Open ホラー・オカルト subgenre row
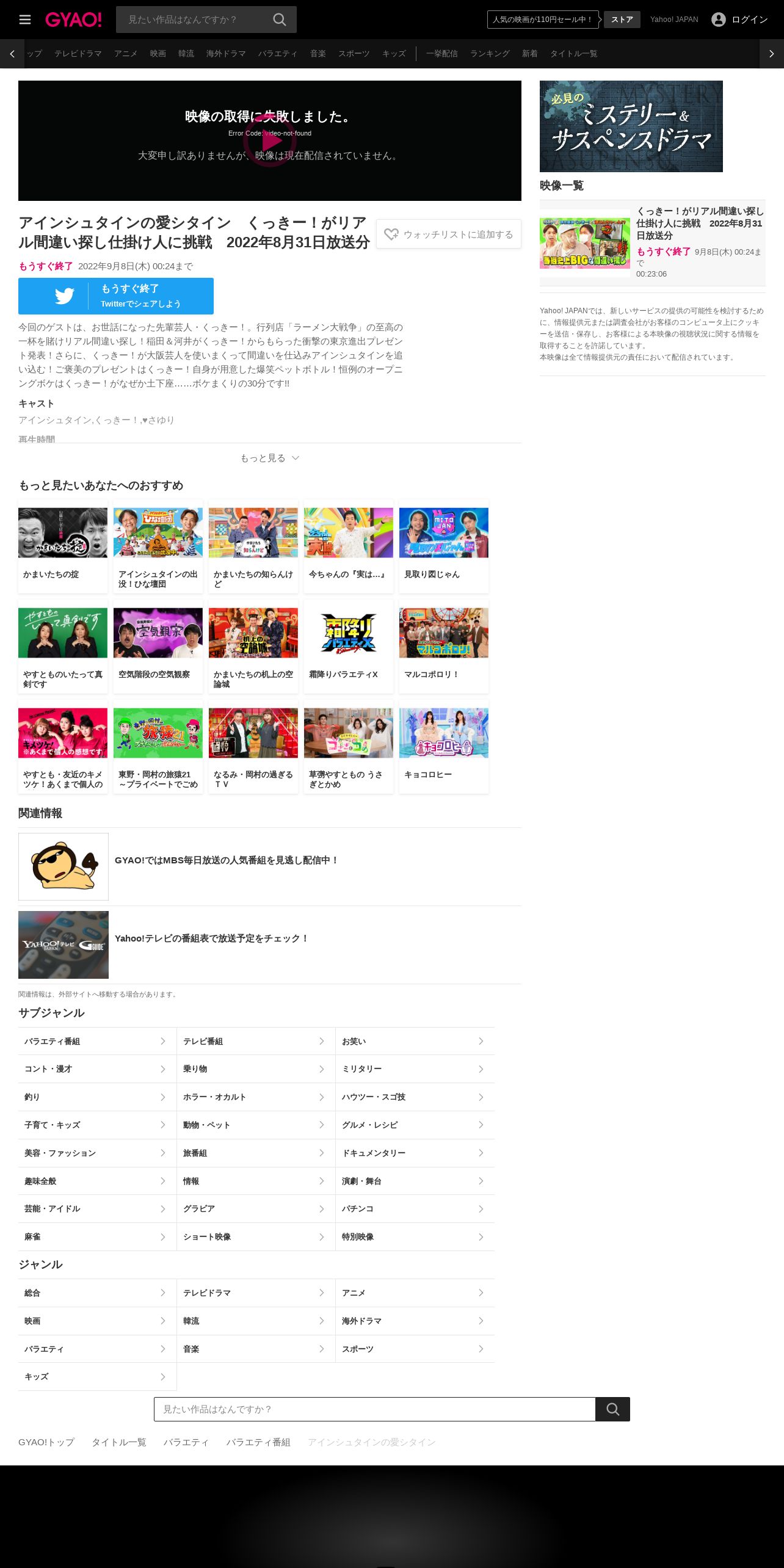The width and height of the screenshot is (784, 1568). coord(256,1097)
